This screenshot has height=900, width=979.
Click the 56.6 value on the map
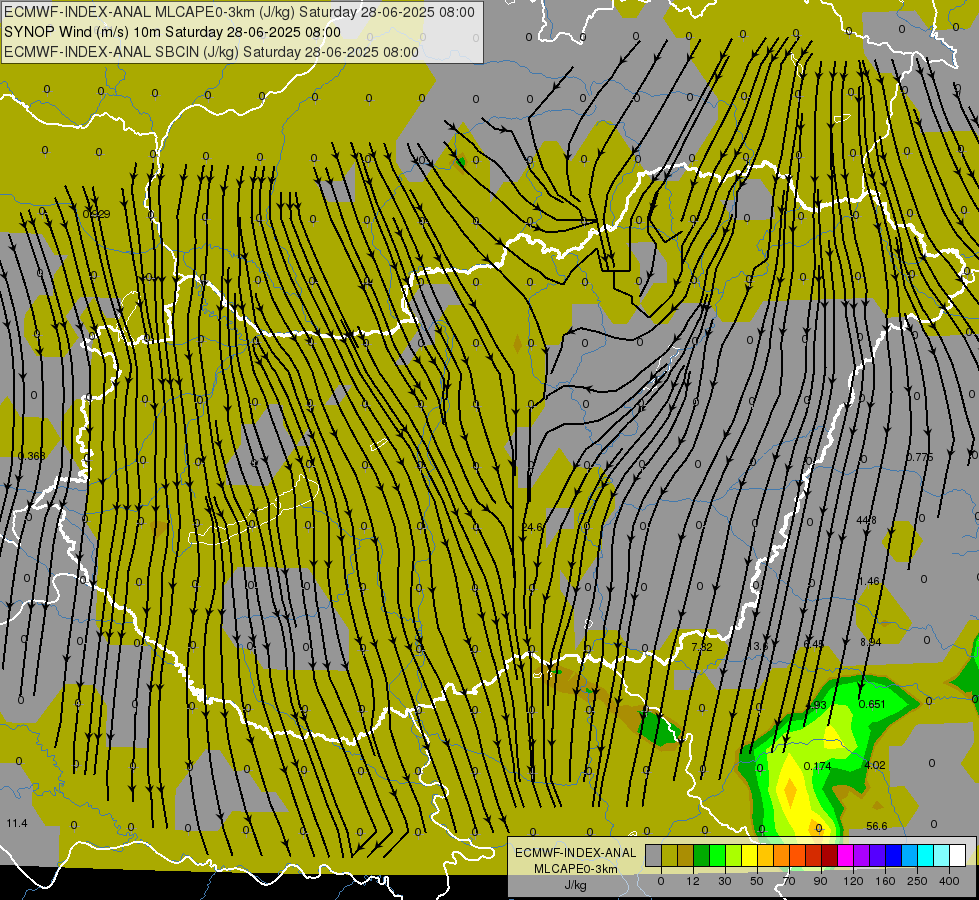pos(877,826)
